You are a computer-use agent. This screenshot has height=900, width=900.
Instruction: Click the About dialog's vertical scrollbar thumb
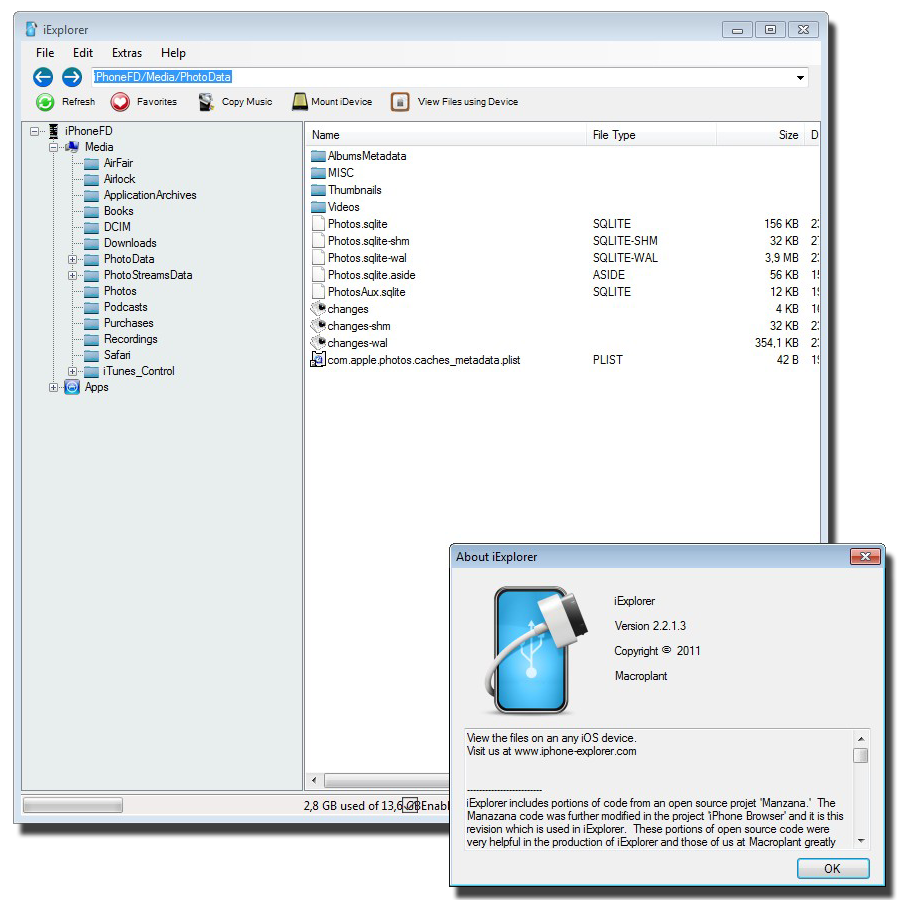point(860,756)
